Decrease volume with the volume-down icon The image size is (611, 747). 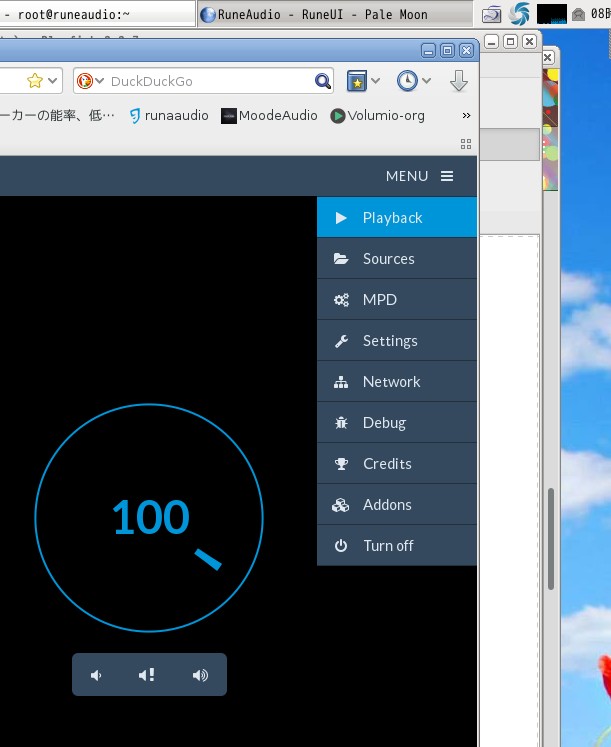point(97,675)
